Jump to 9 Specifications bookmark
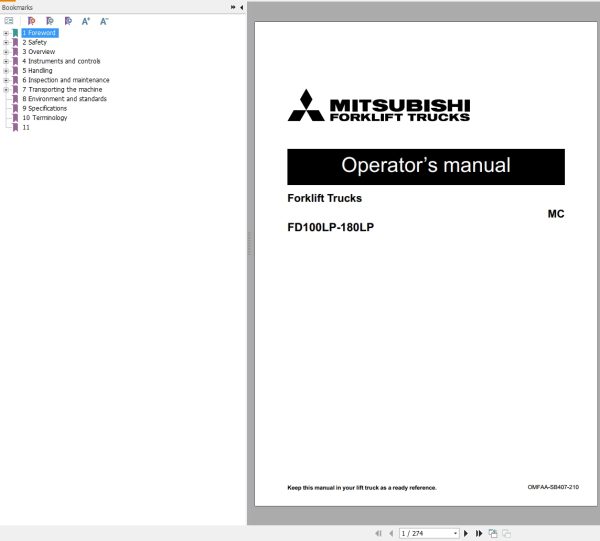The image size is (600, 541). [44, 108]
